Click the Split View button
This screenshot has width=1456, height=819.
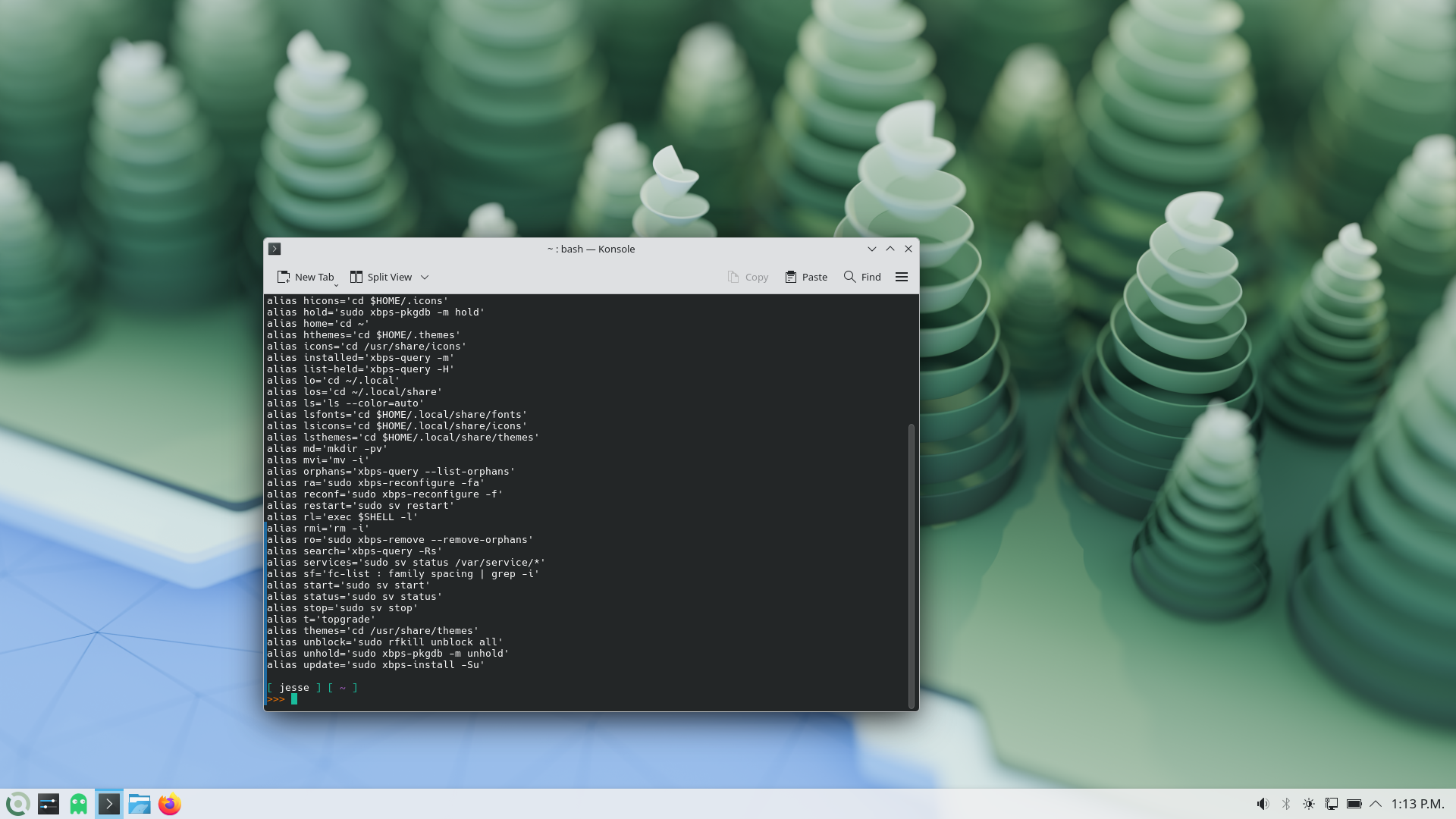(381, 277)
